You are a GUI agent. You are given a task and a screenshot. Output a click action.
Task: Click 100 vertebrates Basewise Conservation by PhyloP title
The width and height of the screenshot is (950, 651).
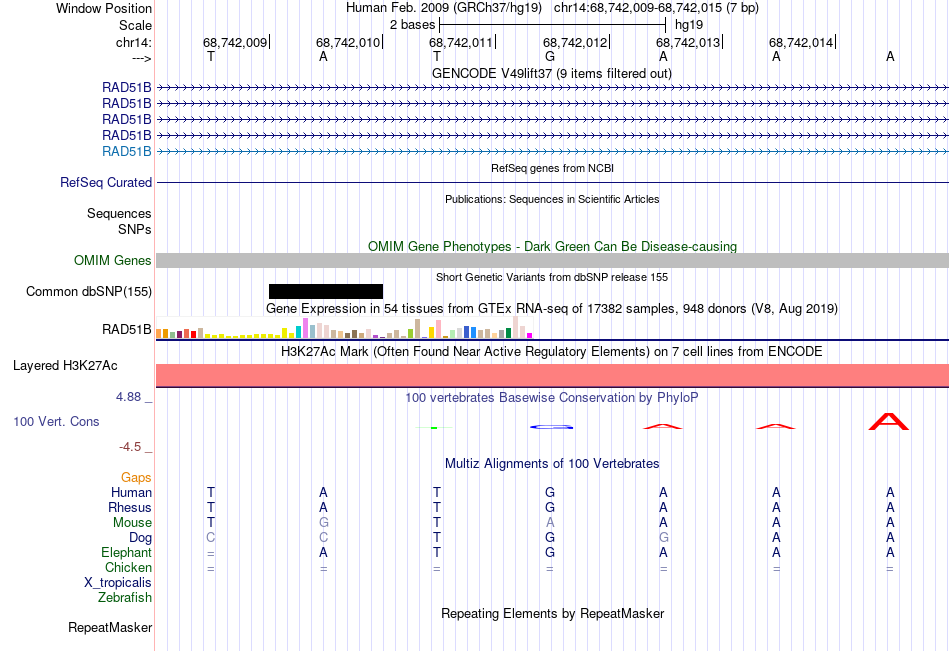(x=552, y=398)
